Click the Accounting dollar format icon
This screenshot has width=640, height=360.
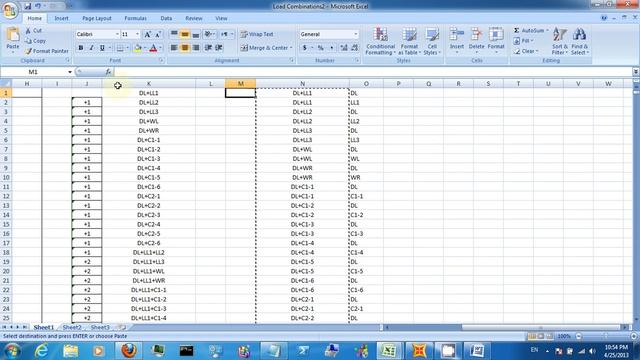pos(304,48)
